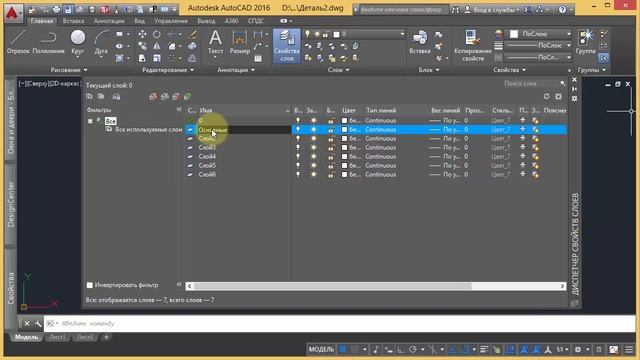Select Все используемые слои filter
This screenshot has height=360, width=640.
(x=148, y=129)
